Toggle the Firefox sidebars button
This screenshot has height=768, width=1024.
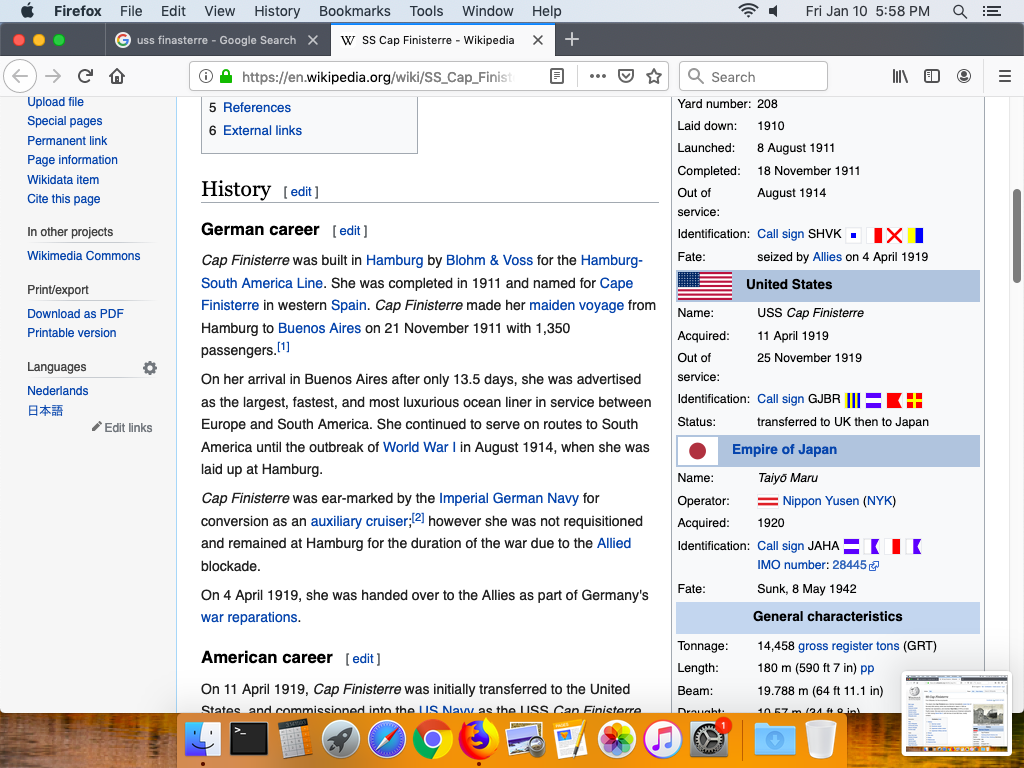coord(932,77)
